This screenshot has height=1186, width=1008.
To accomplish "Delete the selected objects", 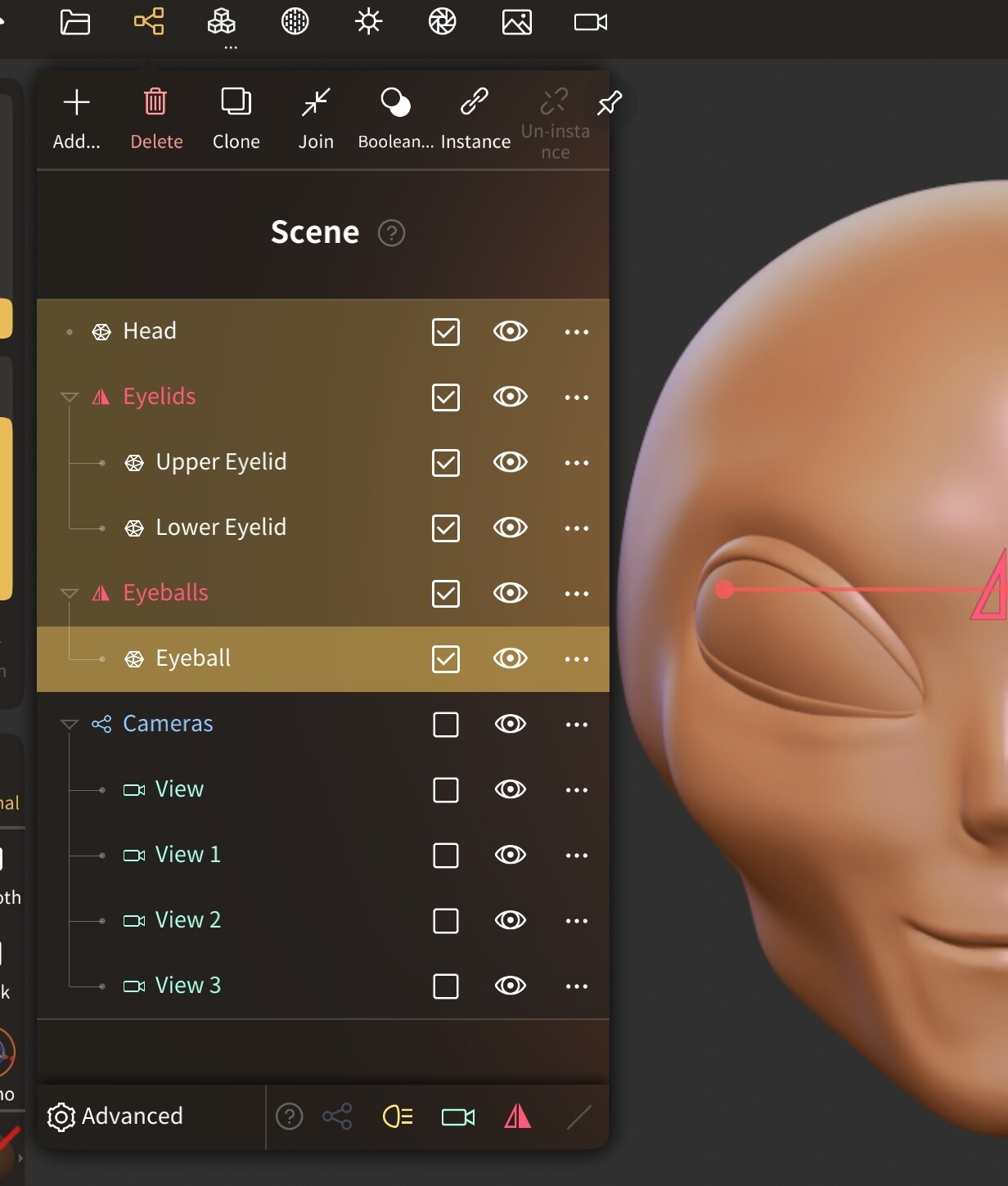I will point(156,120).
